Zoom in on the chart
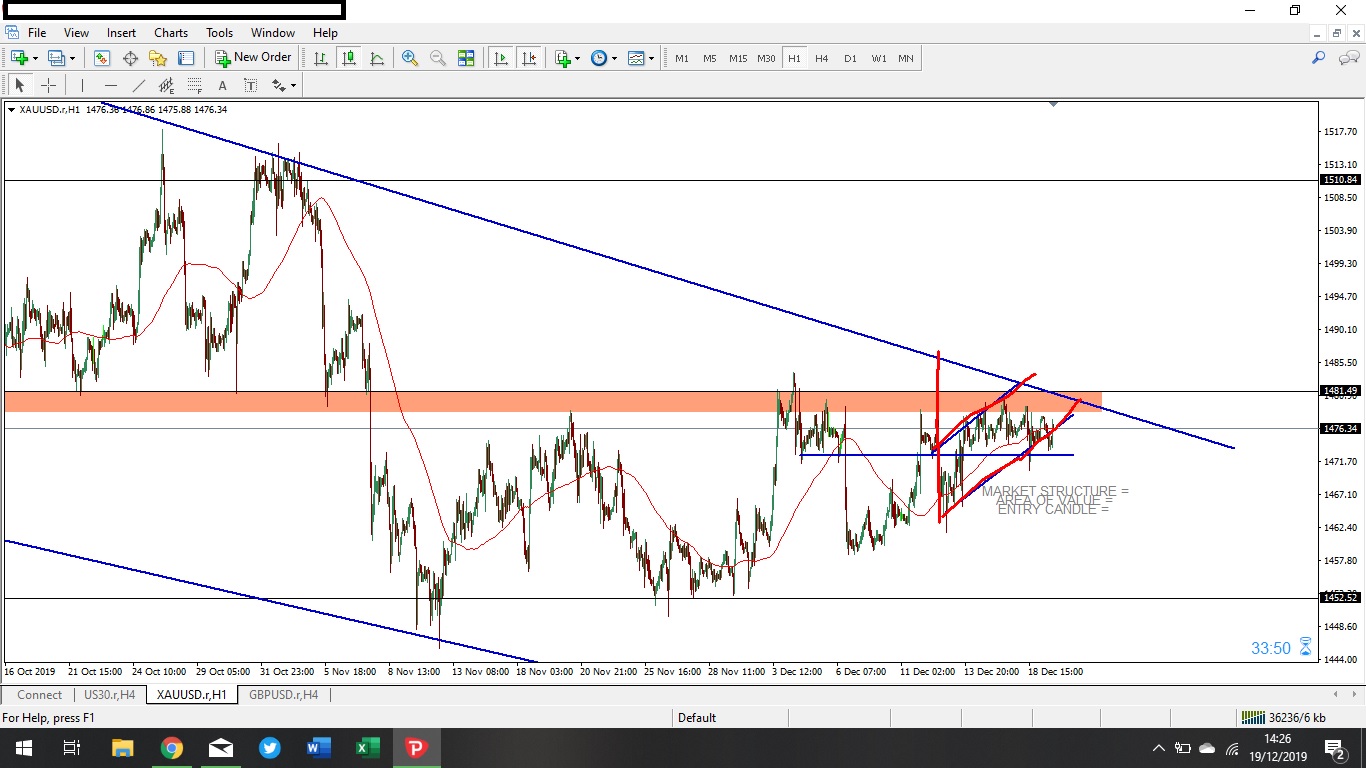 408,59
